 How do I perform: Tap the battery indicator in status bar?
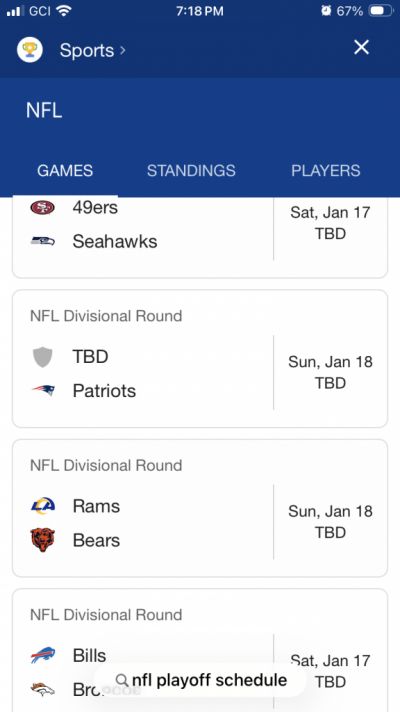tap(381, 11)
